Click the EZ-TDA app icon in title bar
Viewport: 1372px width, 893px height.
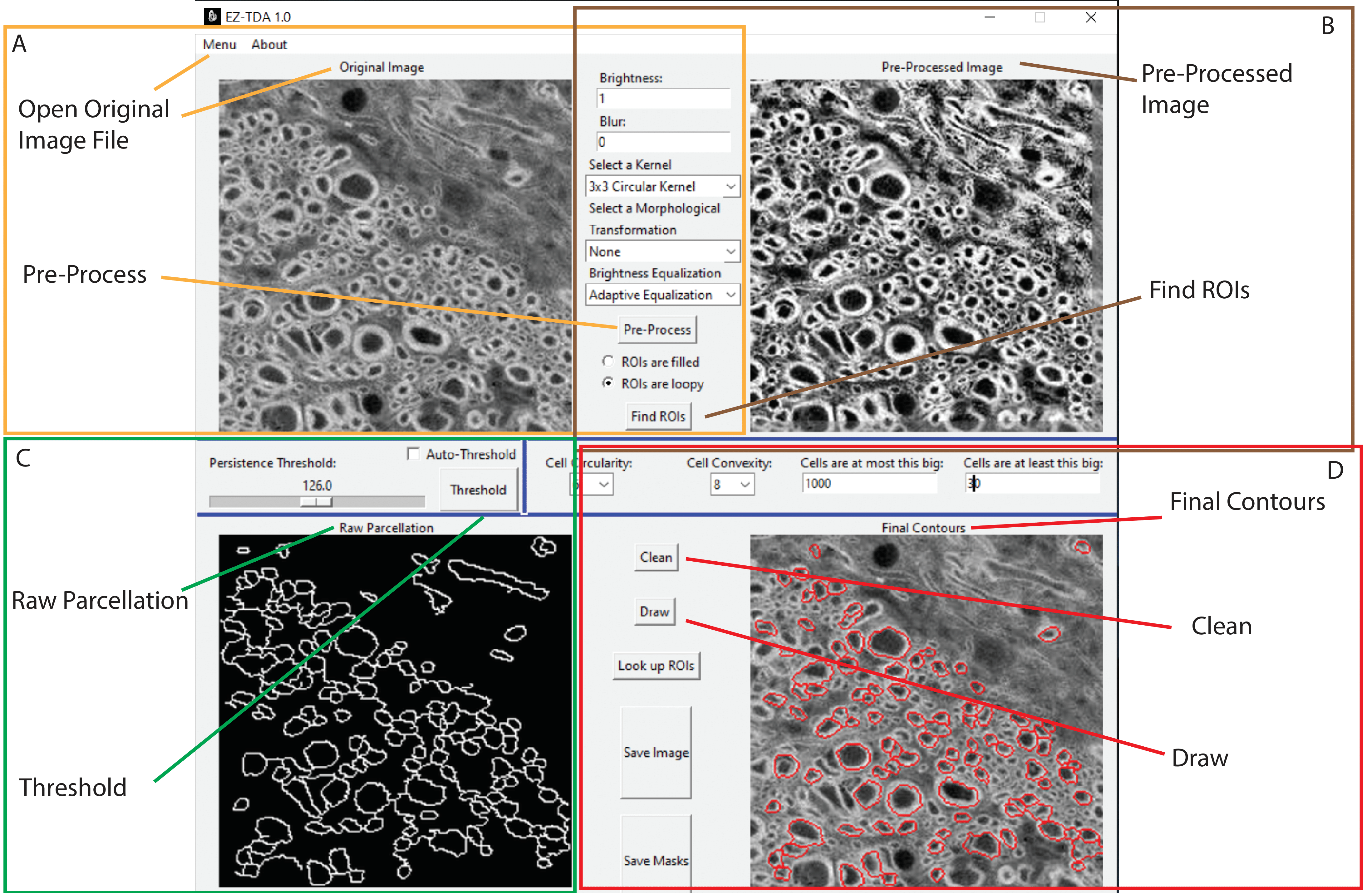point(212,16)
